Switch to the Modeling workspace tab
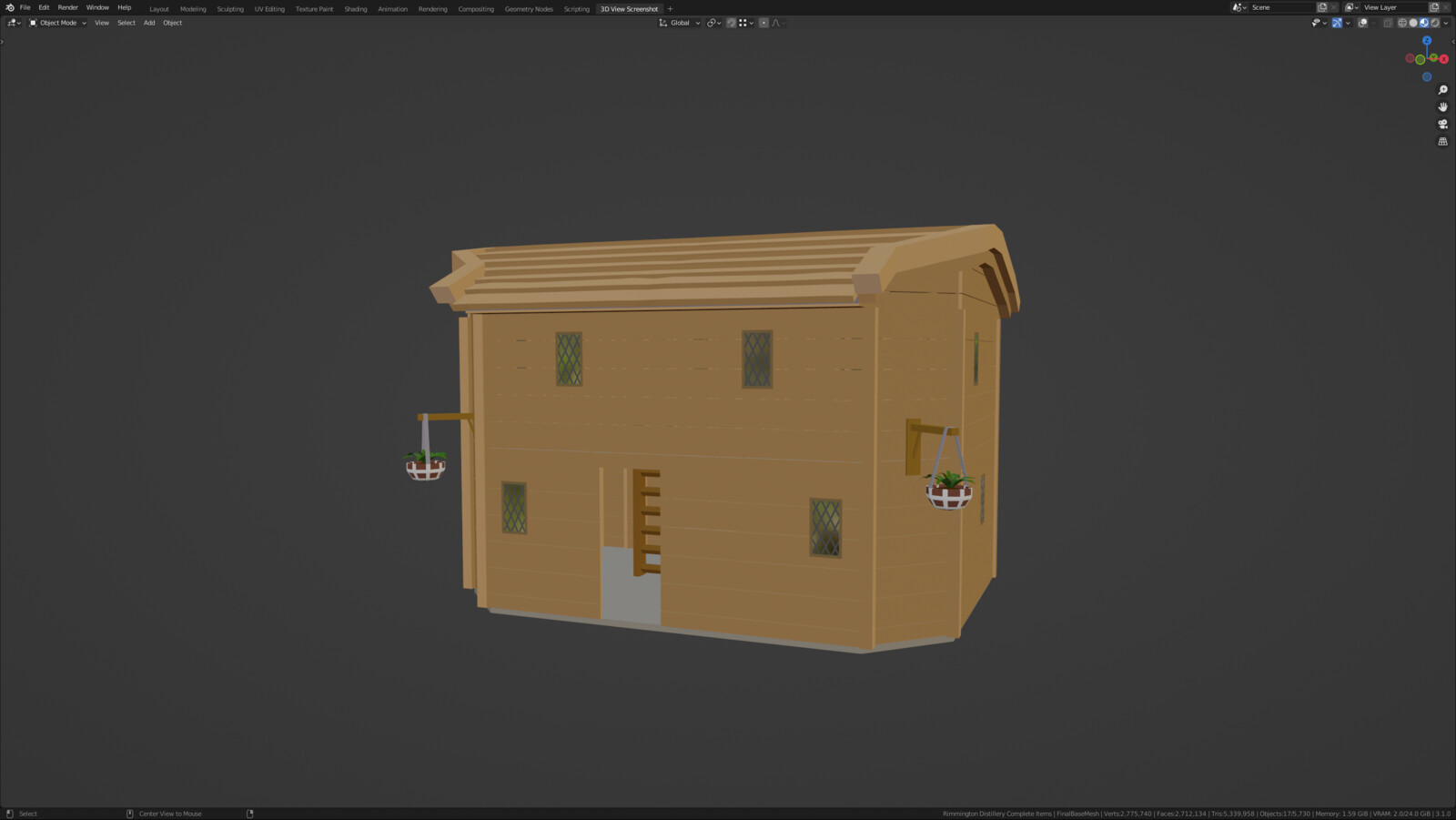The height and width of the screenshot is (820, 1456). [193, 9]
